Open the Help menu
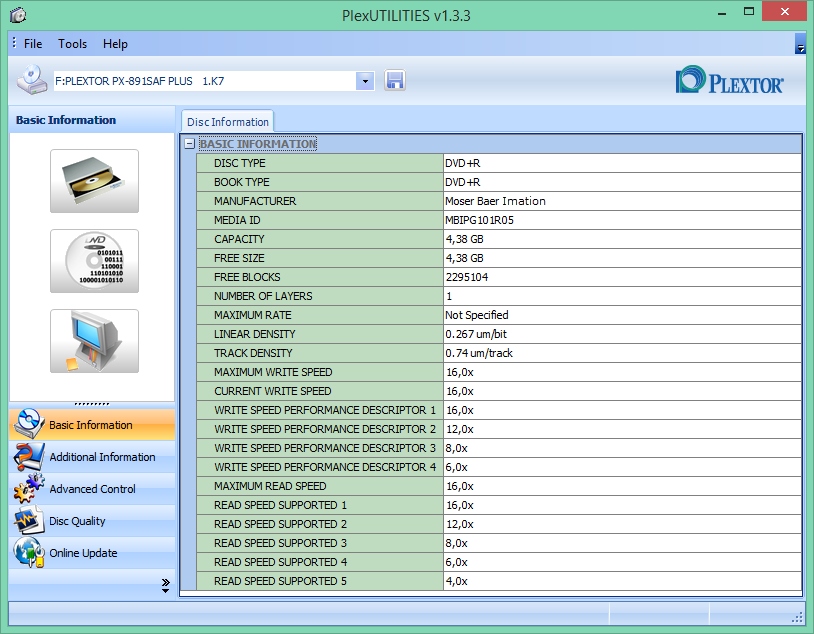Screen dimensions: 814x634 tap(115, 44)
